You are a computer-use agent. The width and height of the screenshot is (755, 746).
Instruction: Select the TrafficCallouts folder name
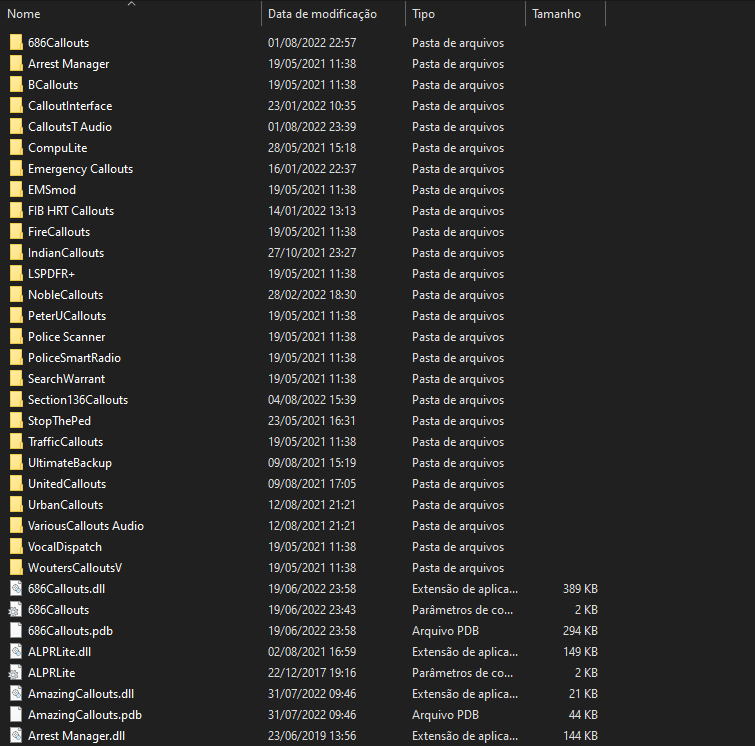[65, 442]
